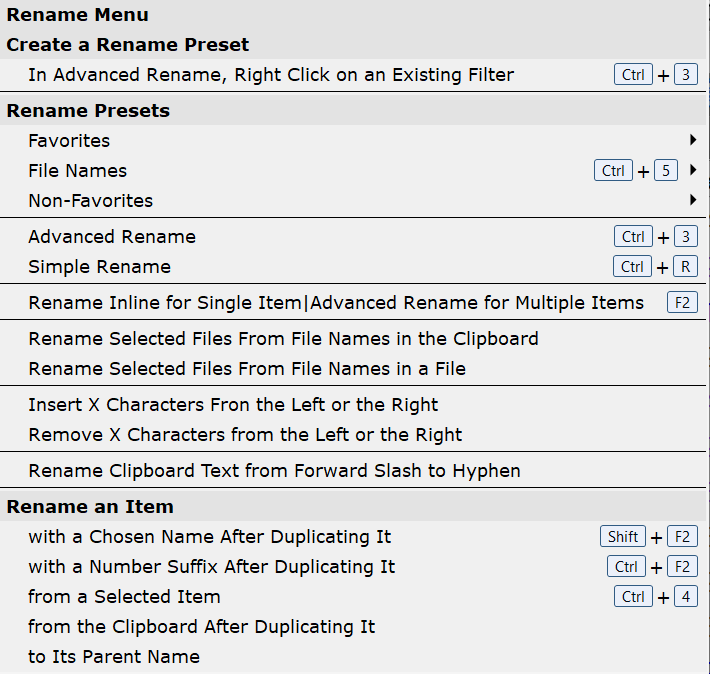Choose Rename Selected Files From Clipboard names

[283, 339]
